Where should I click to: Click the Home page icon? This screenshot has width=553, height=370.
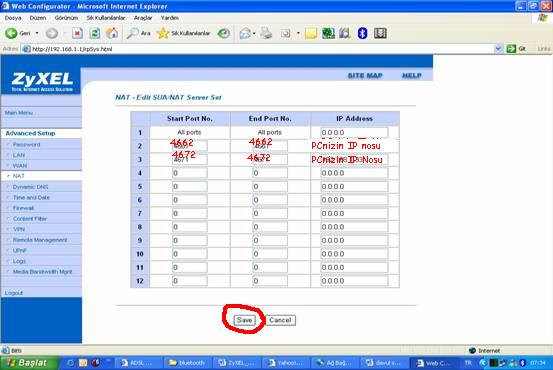[x=112, y=33]
